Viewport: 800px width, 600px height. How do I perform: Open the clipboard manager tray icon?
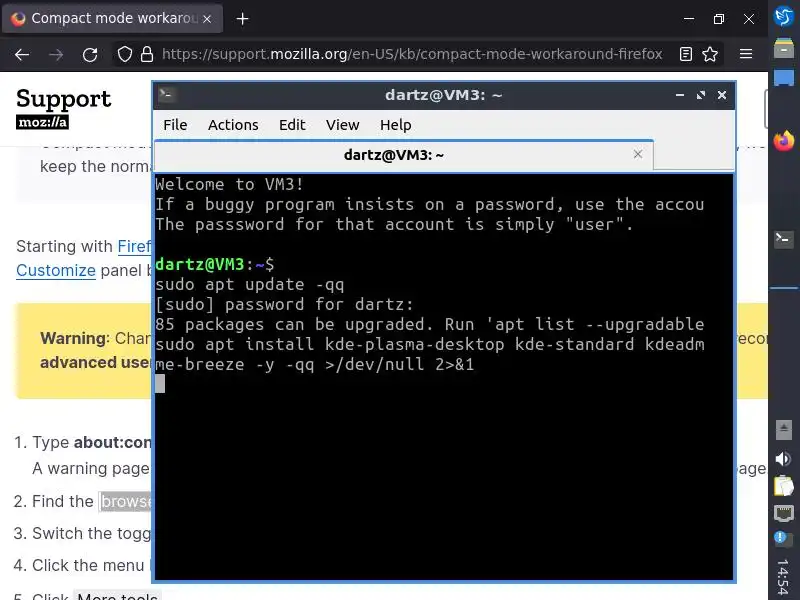click(x=784, y=486)
